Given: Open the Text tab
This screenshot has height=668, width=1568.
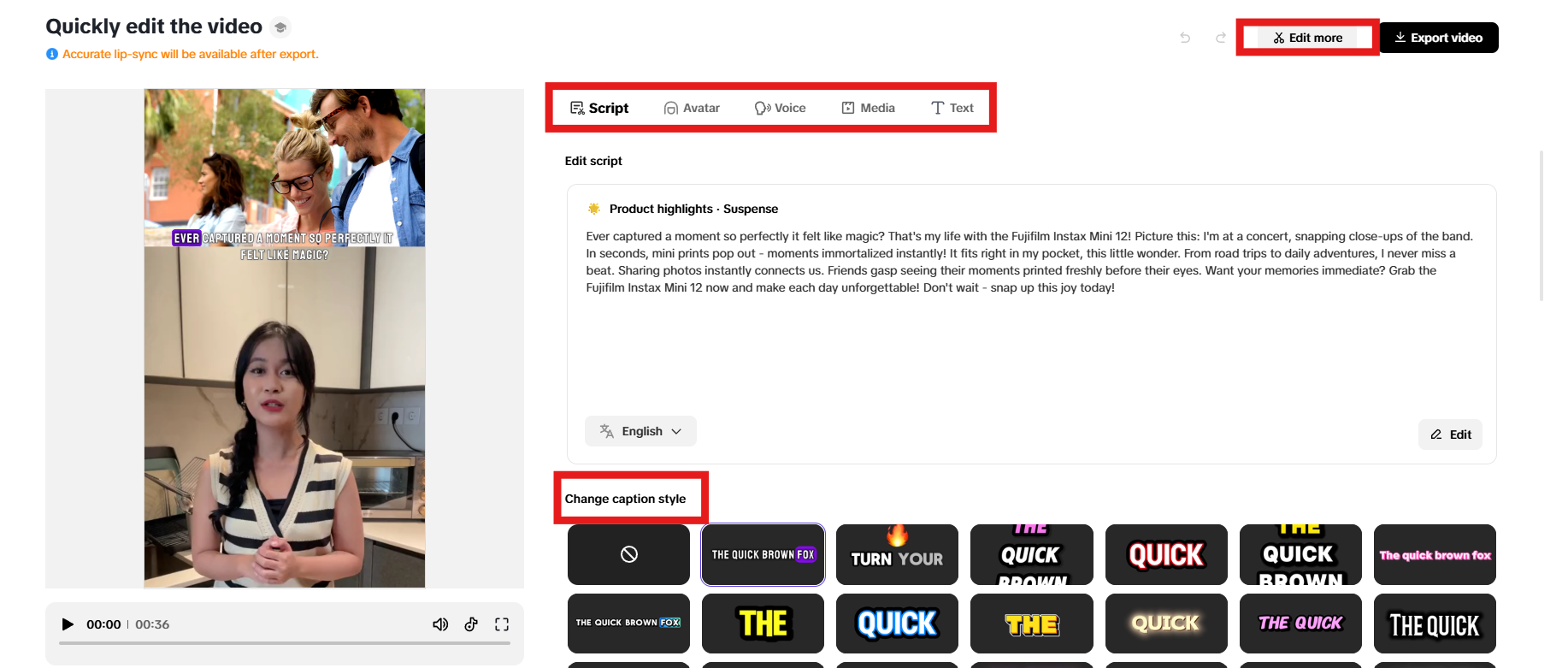Looking at the screenshot, I should coord(952,108).
